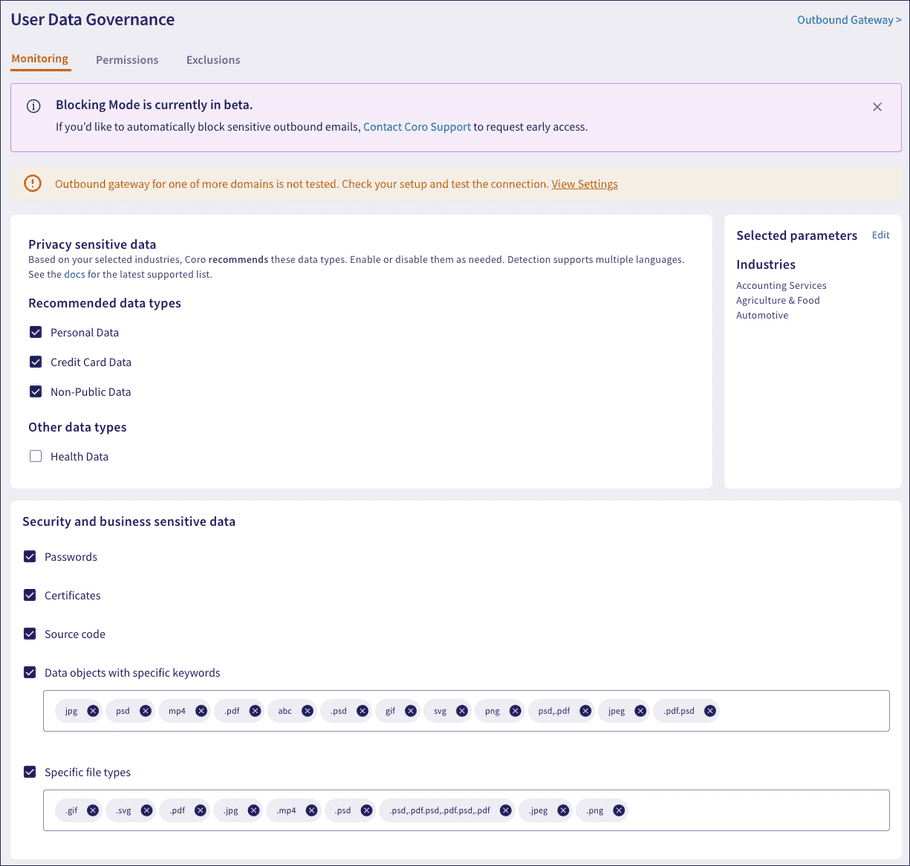Enable the Health Data checkbox

tap(35, 456)
